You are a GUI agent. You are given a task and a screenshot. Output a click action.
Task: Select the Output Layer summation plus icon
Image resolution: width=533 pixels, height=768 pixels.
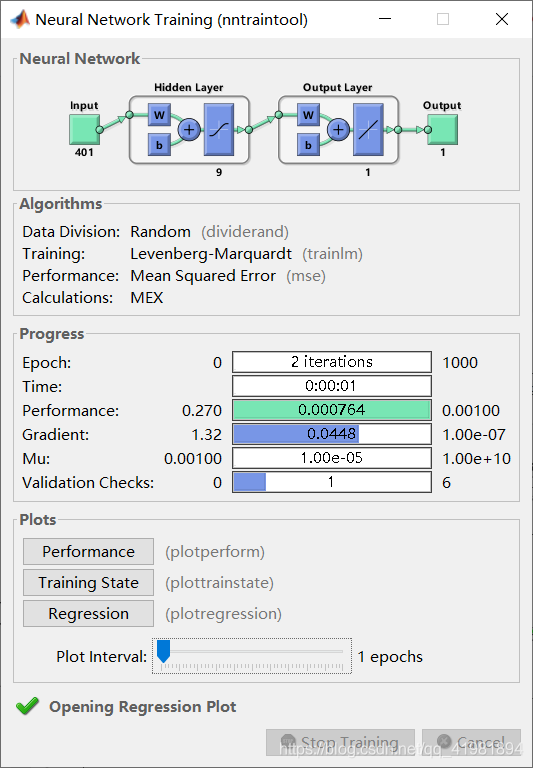pos(339,130)
